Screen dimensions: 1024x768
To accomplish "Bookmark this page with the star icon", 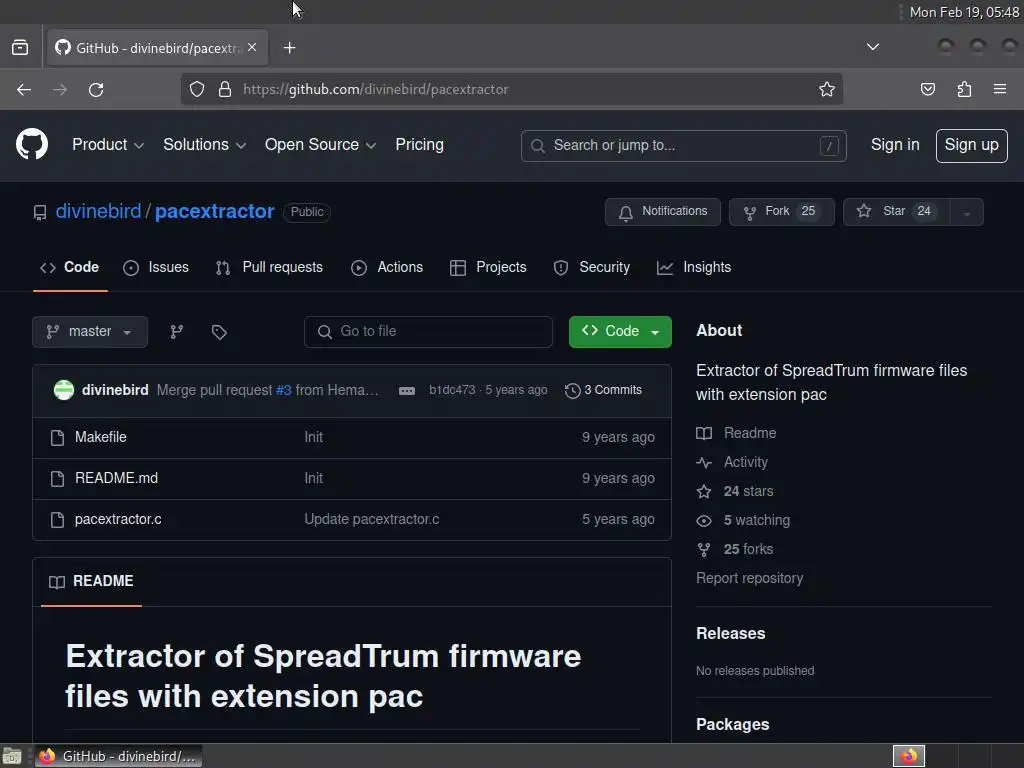I will [x=827, y=89].
